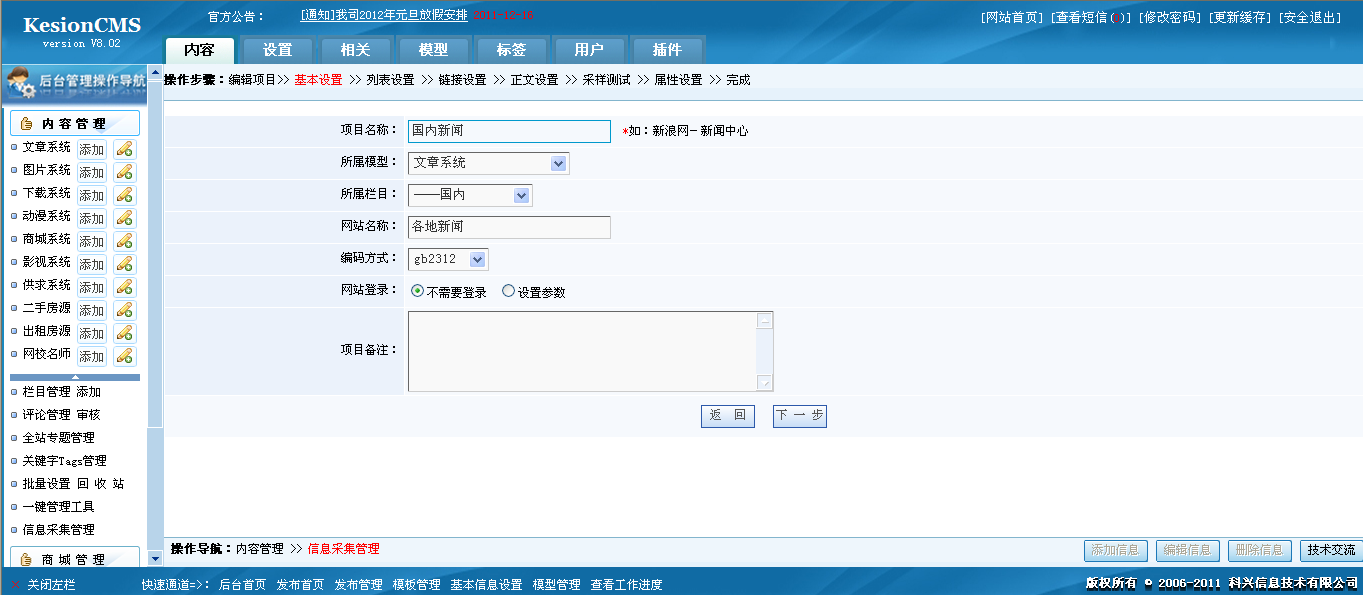
Task: Click 关闭左栏 at bottom left
Action: (51, 585)
